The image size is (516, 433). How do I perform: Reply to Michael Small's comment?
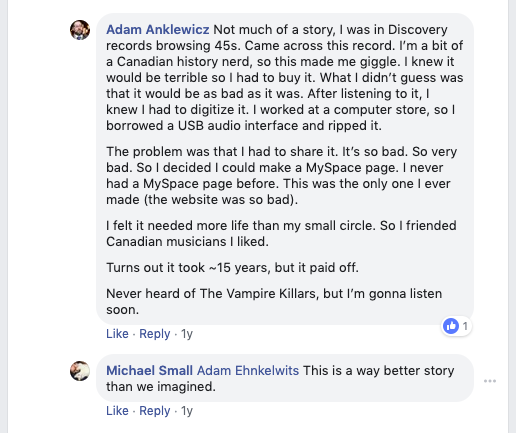[155, 411]
